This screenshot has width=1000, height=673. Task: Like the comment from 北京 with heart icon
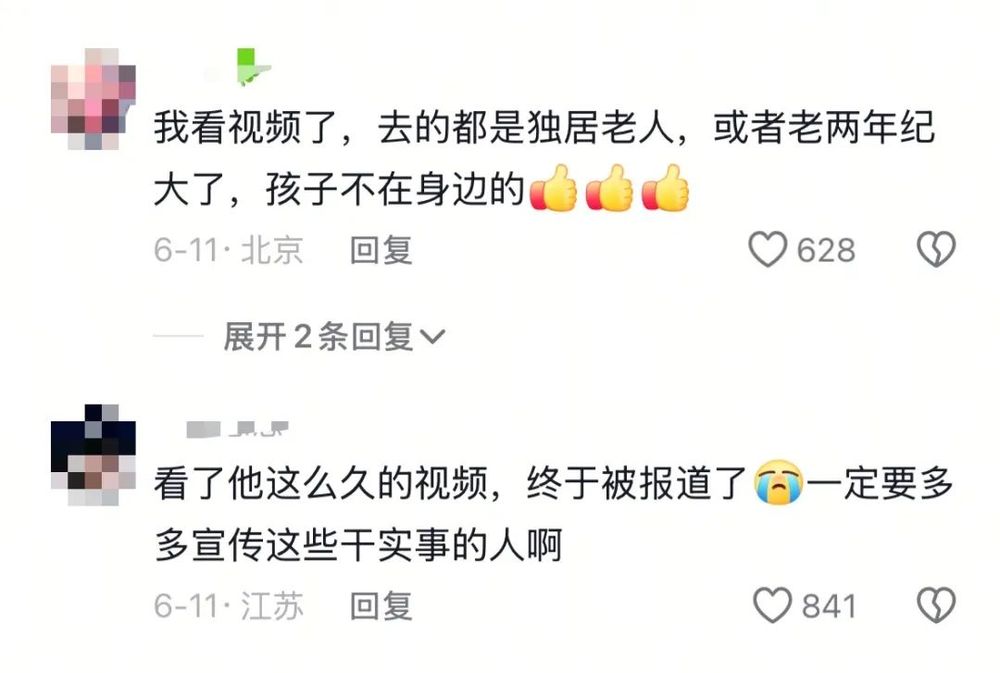click(767, 249)
